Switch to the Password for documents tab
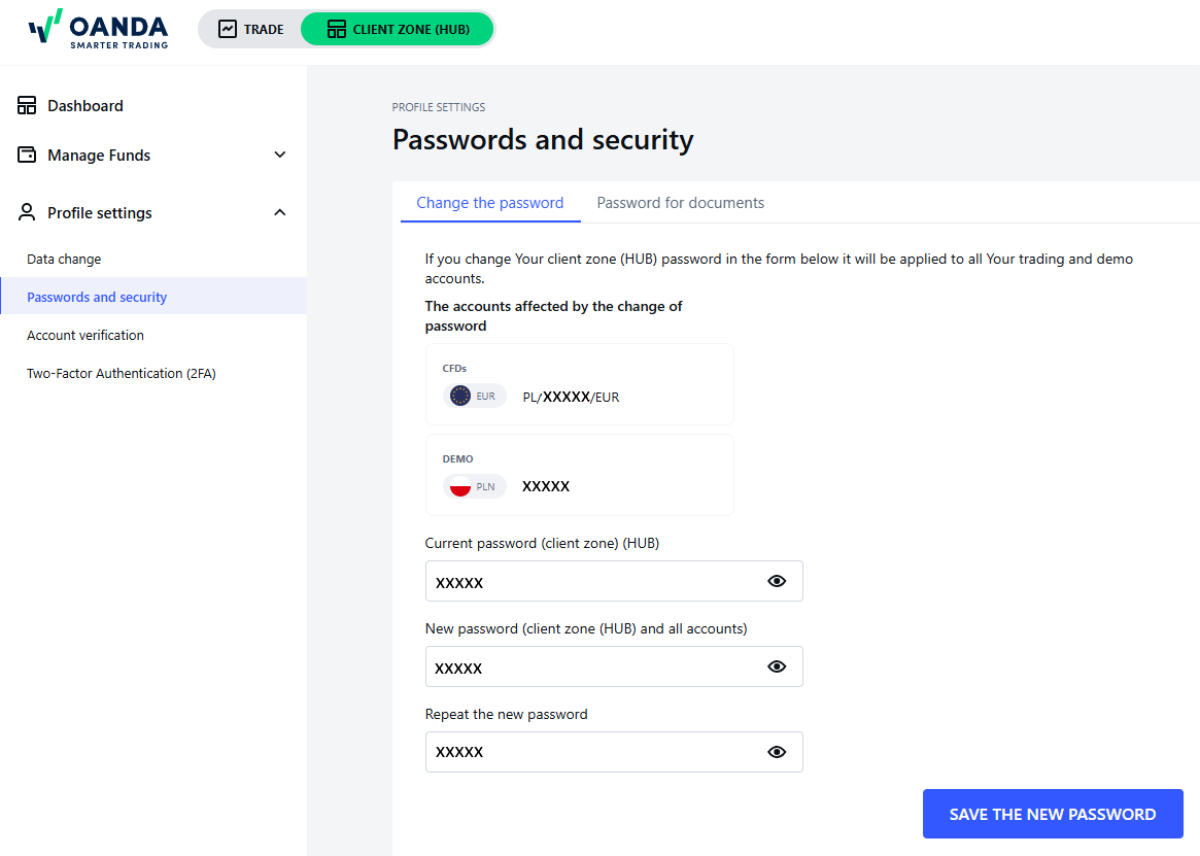This screenshot has width=1200, height=856. 680,202
